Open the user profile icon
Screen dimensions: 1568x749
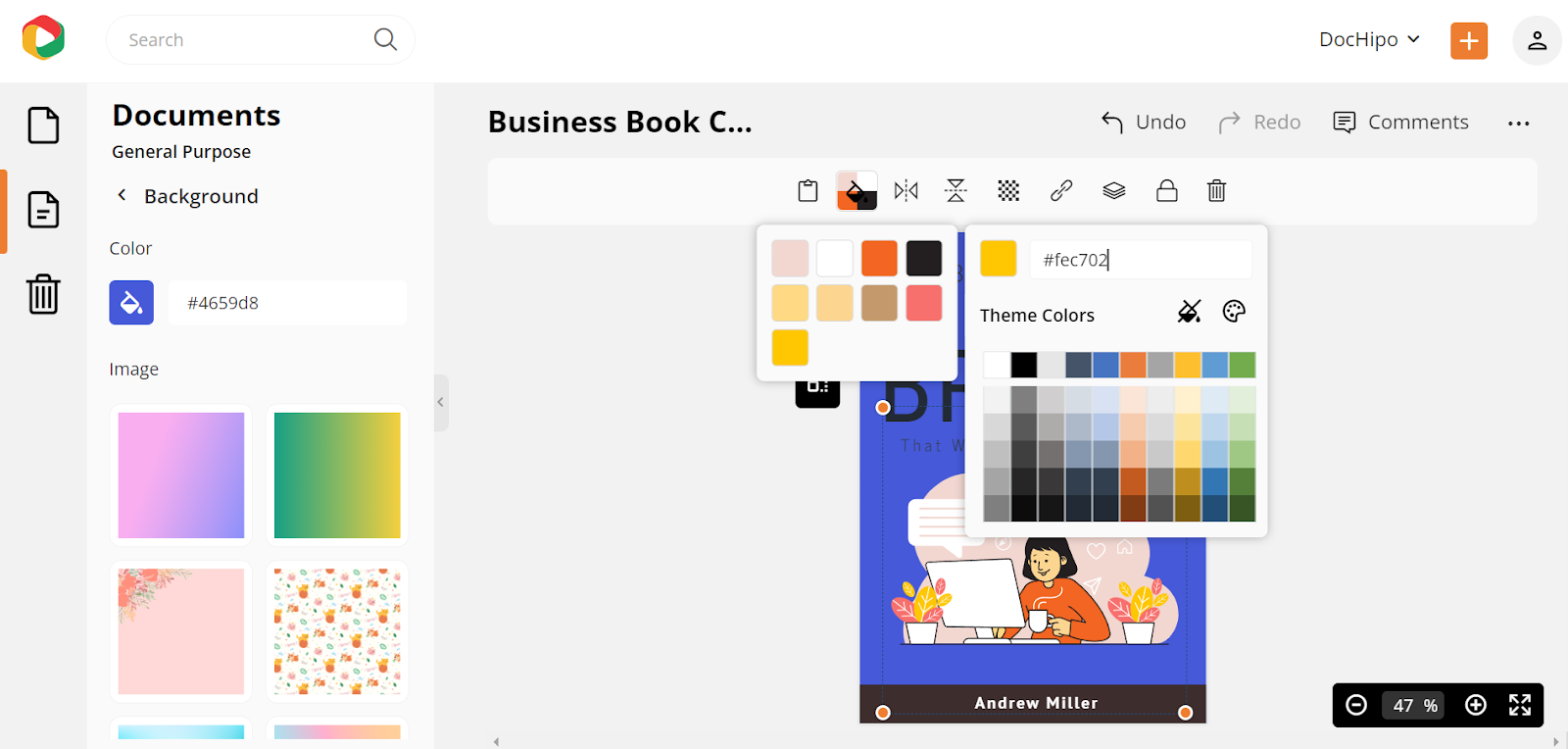(x=1537, y=40)
